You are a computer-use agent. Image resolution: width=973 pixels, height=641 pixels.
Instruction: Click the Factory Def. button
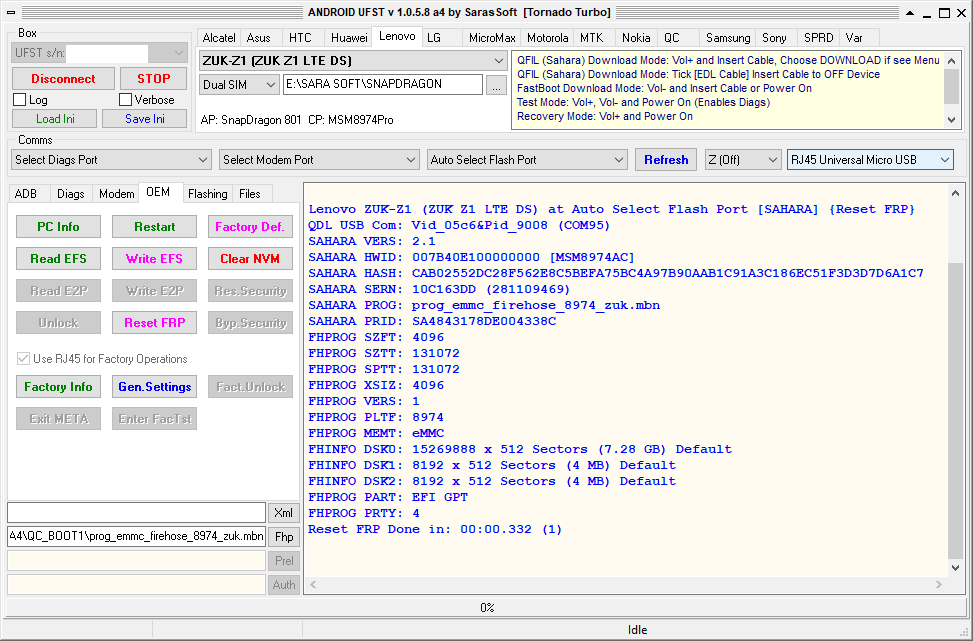[x=250, y=226]
